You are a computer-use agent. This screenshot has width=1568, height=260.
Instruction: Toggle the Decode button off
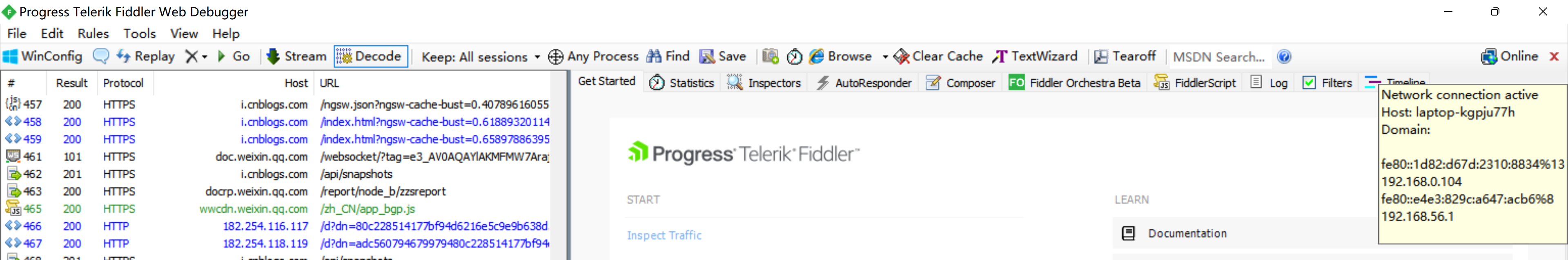[x=370, y=57]
